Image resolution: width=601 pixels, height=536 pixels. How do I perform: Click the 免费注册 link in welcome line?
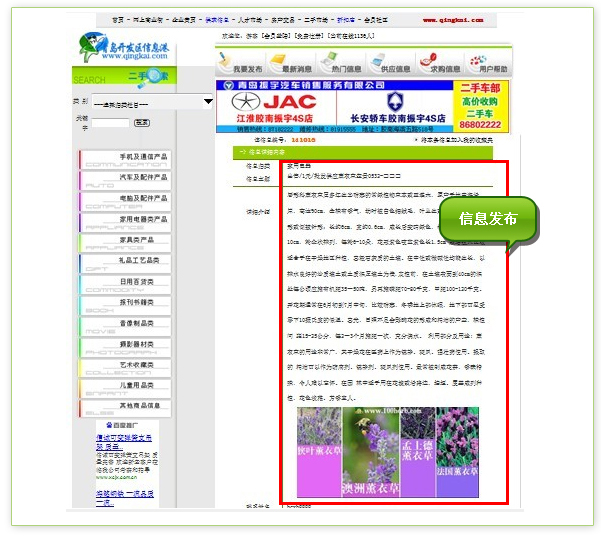click(x=308, y=36)
